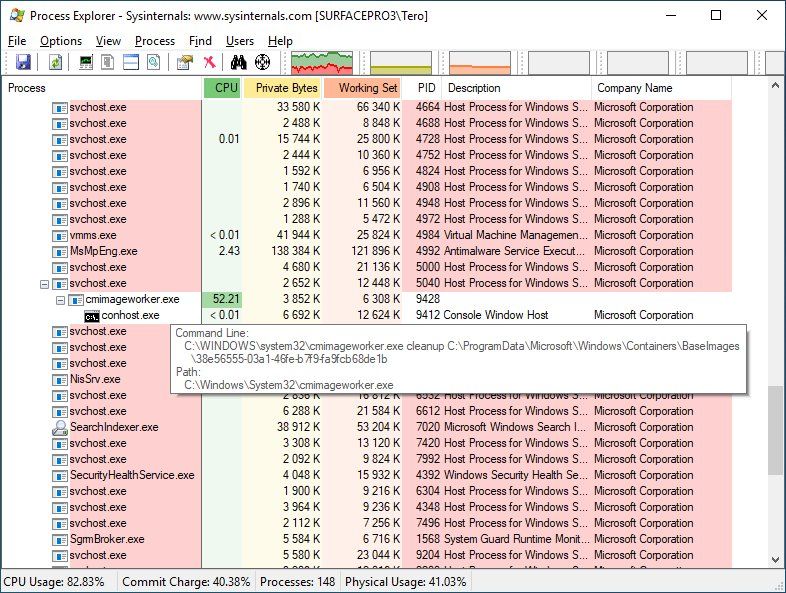
Task: Select the SgrmBroker.exe process row
Action: tap(367, 539)
